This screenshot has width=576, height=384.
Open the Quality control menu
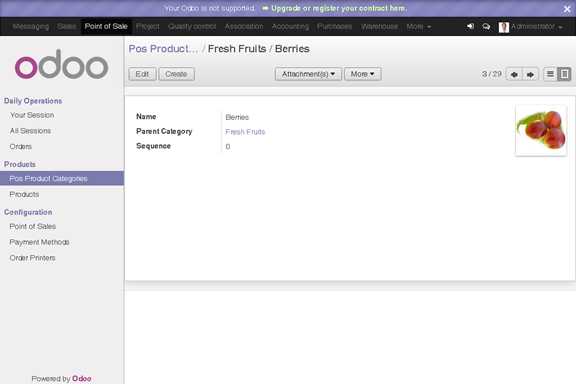(192, 26)
